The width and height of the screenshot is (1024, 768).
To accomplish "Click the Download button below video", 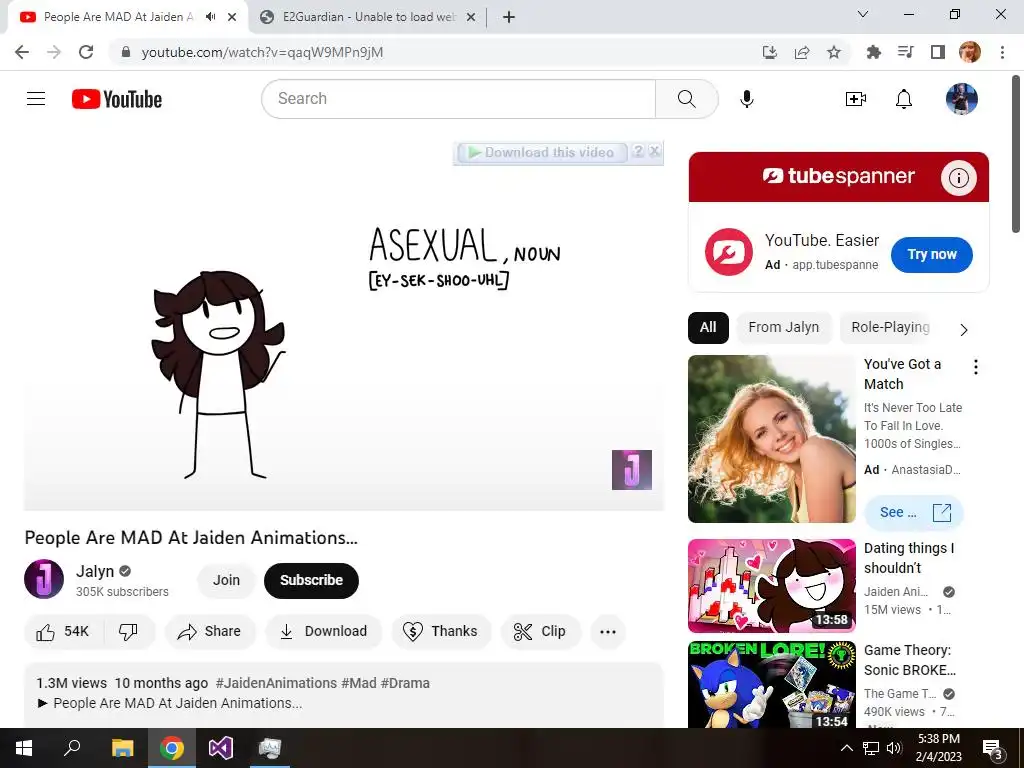I will click(x=323, y=632).
